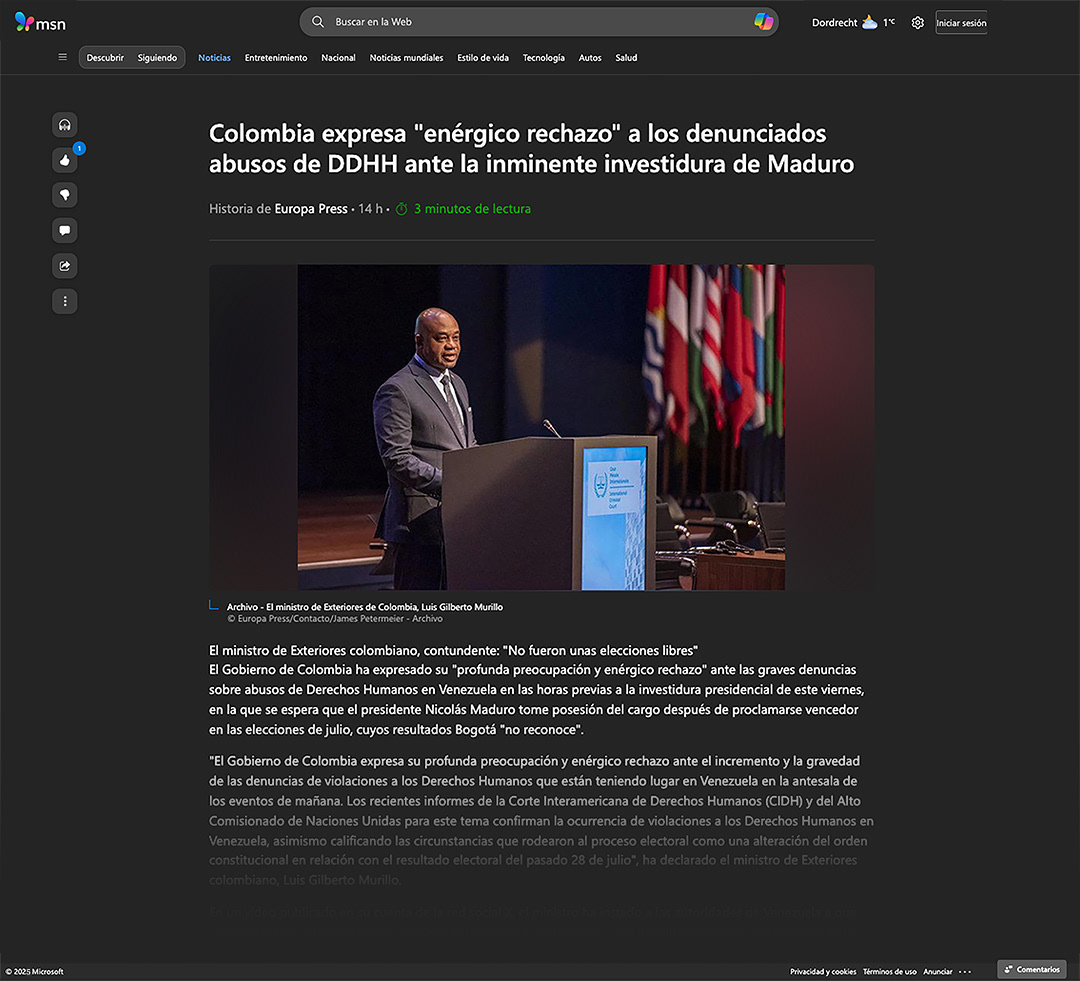Open the MSN home logo
Image resolution: width=1080 pixels, height=981 pixels.
(40, 23)
